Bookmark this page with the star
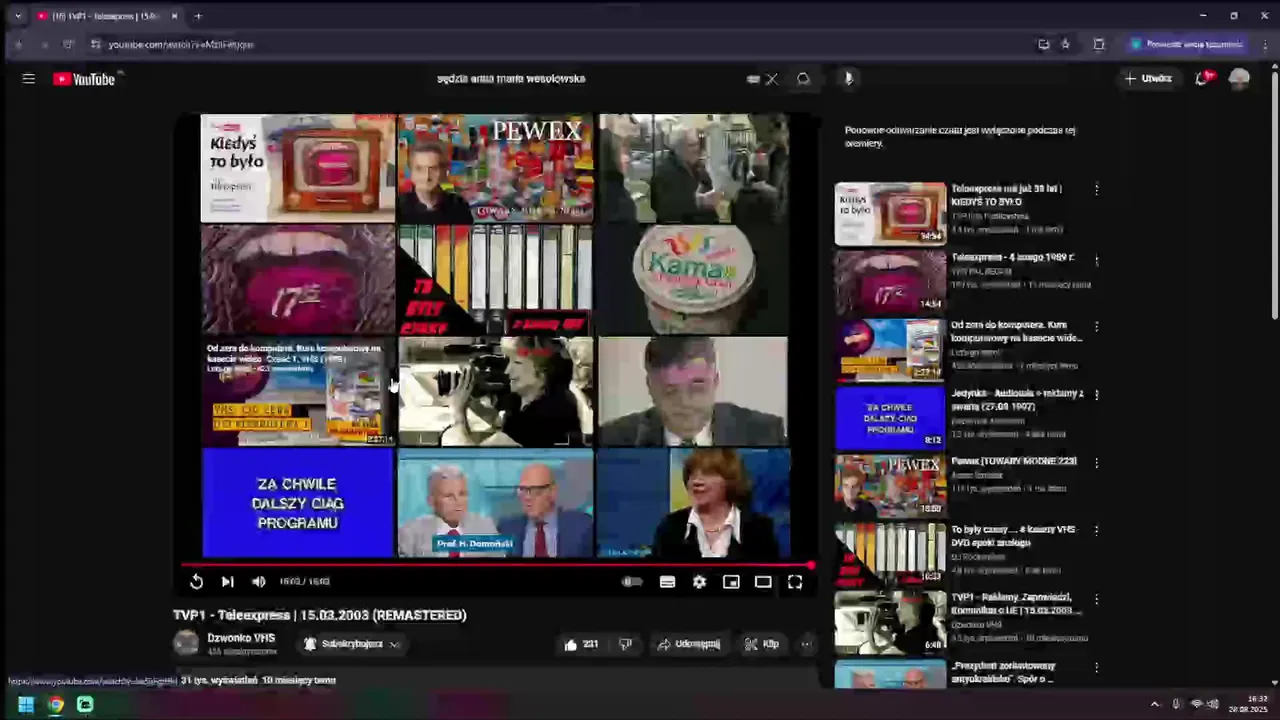 (x=1066, y=44)
